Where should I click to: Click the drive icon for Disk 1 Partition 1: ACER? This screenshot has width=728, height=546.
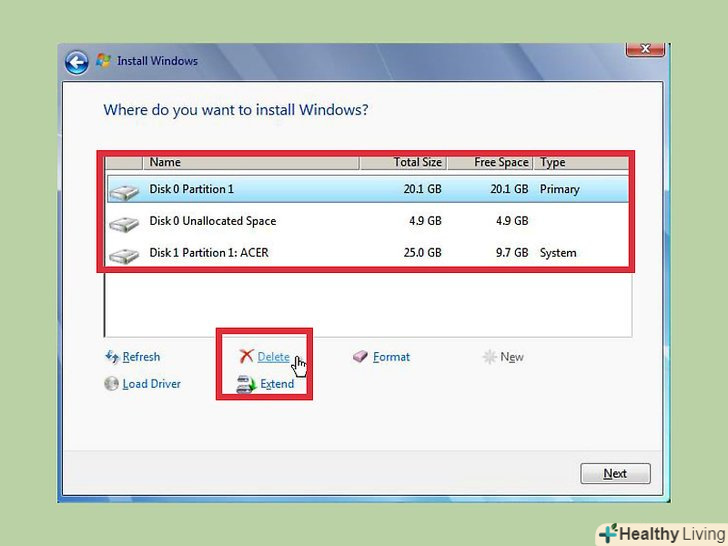pyautogui.click(x=124, y=255)
